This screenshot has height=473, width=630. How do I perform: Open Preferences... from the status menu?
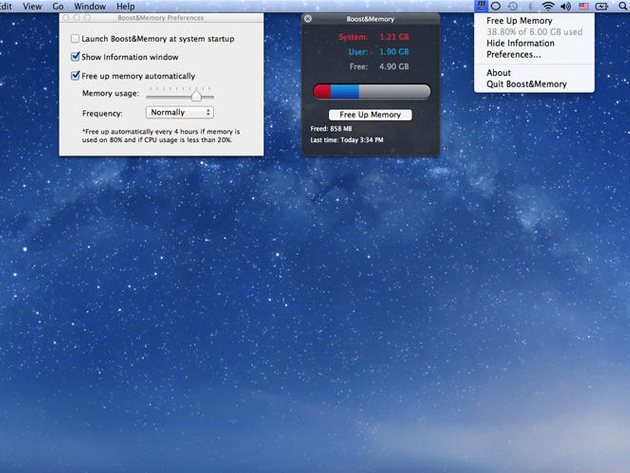[513, 54]
